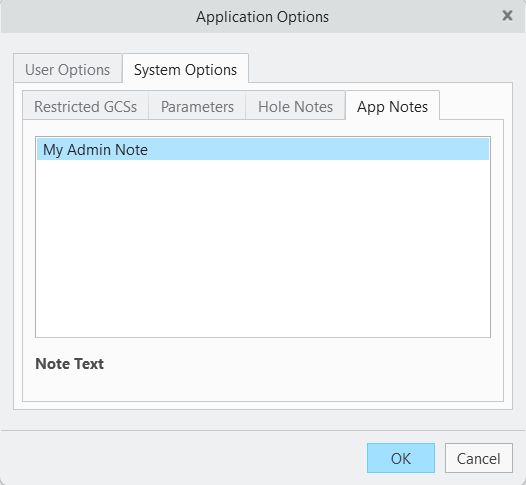Click the Cancel button
The height and width of the screenshot is (485, 526).
tap(479, 458)
